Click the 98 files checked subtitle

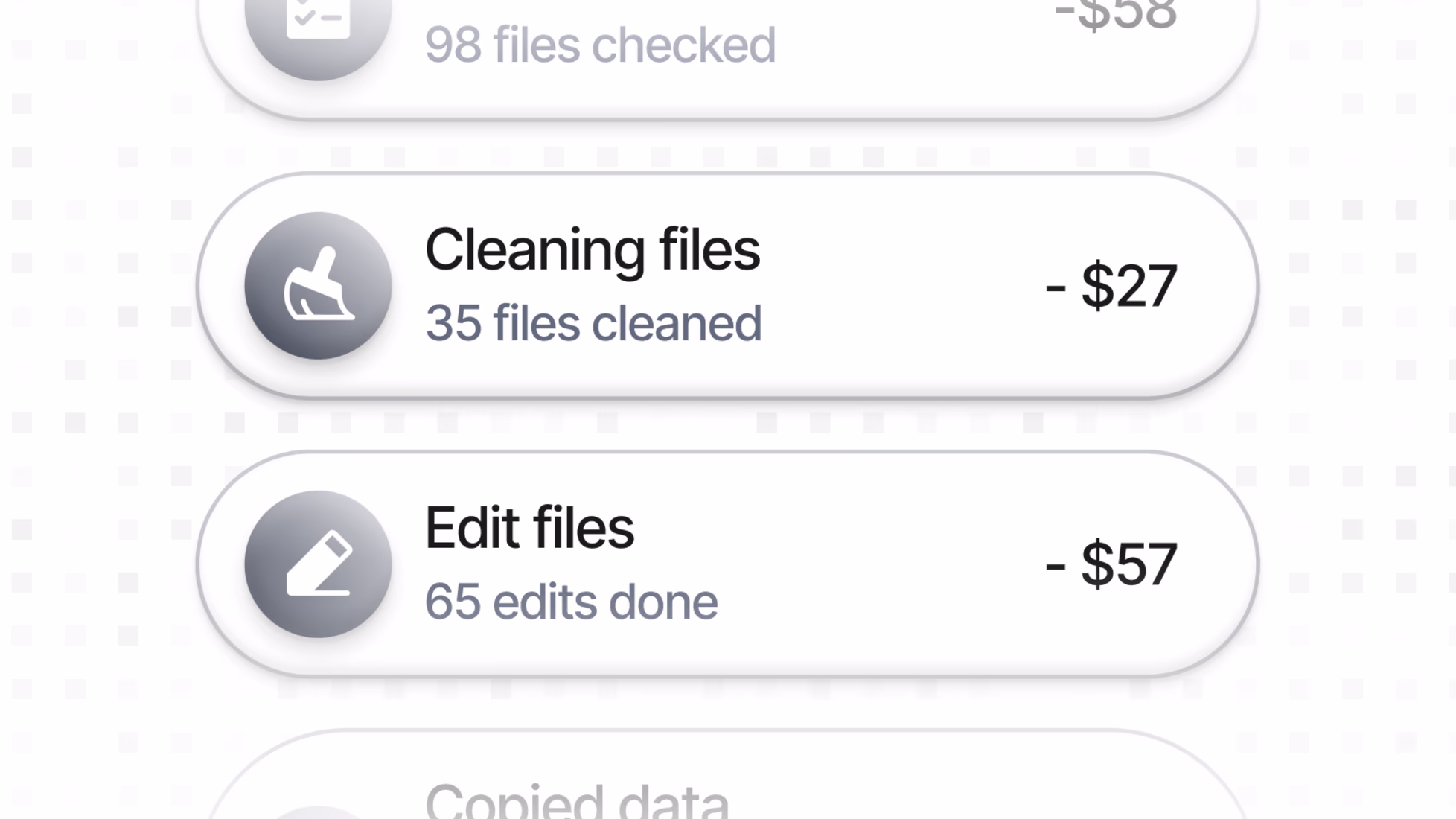coord(600,45)
